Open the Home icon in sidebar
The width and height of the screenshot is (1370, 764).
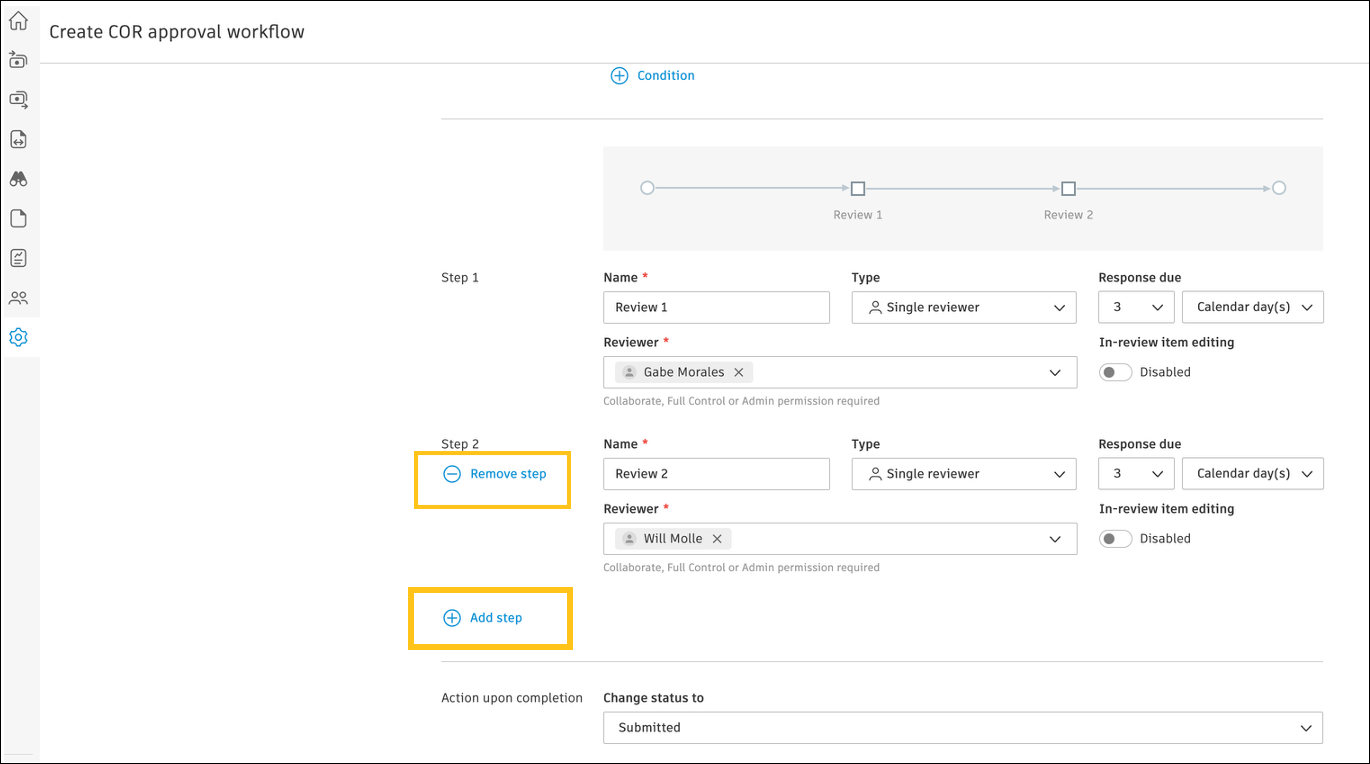pos(18,21)
